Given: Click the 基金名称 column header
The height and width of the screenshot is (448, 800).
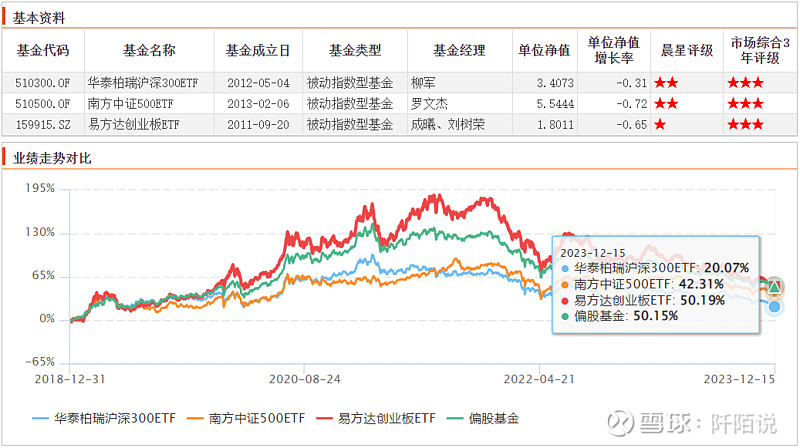Looking at the screenshot, I should coord(149,51).
